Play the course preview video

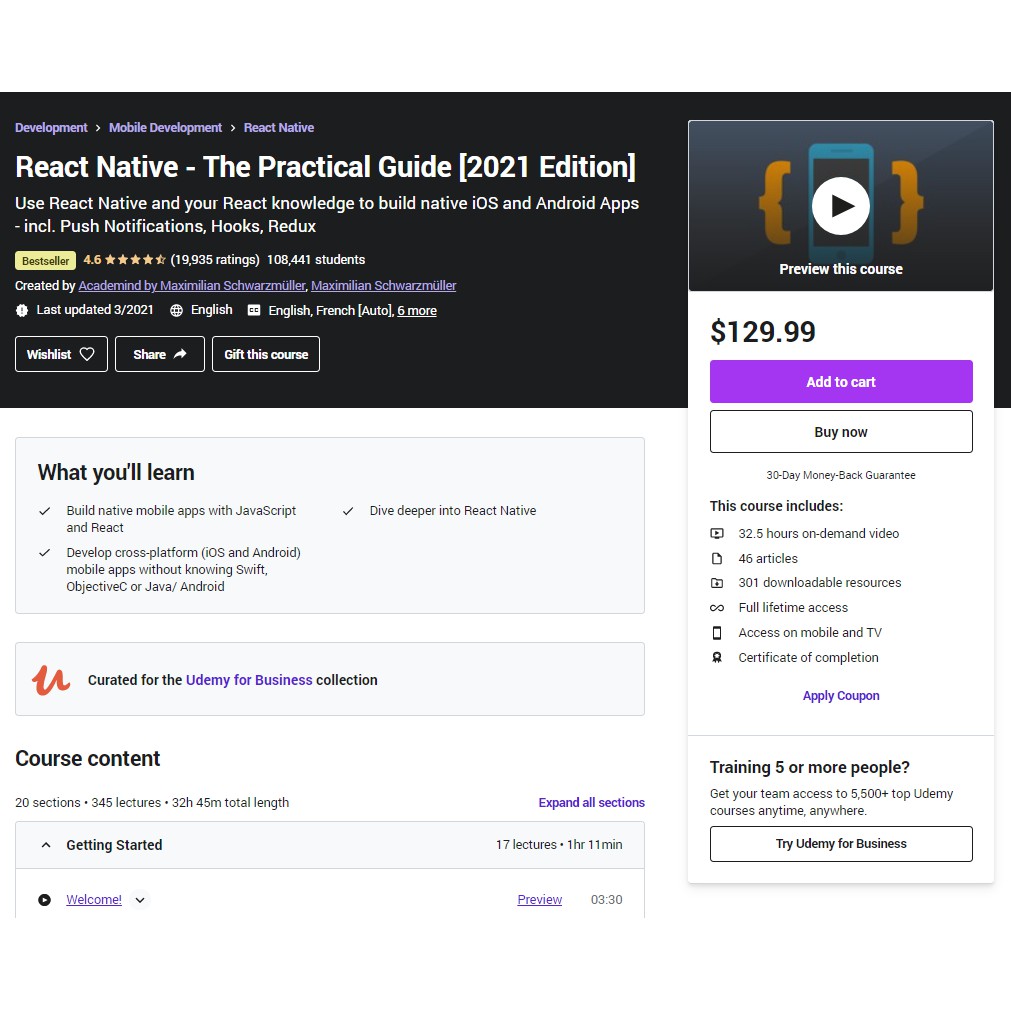point(840,206)
